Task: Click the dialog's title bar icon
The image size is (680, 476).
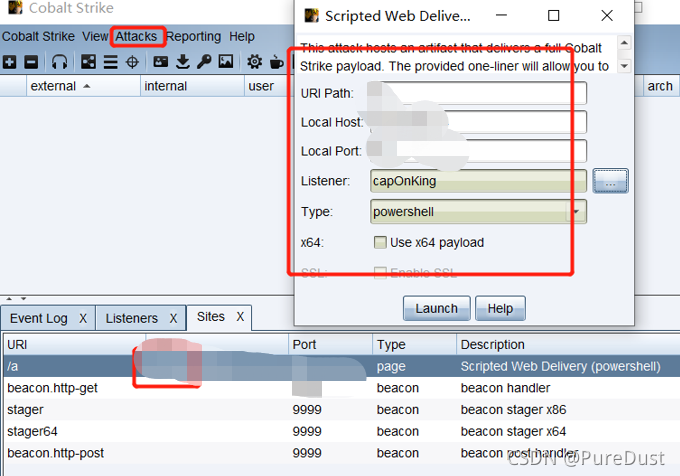Action: [311, 16]
